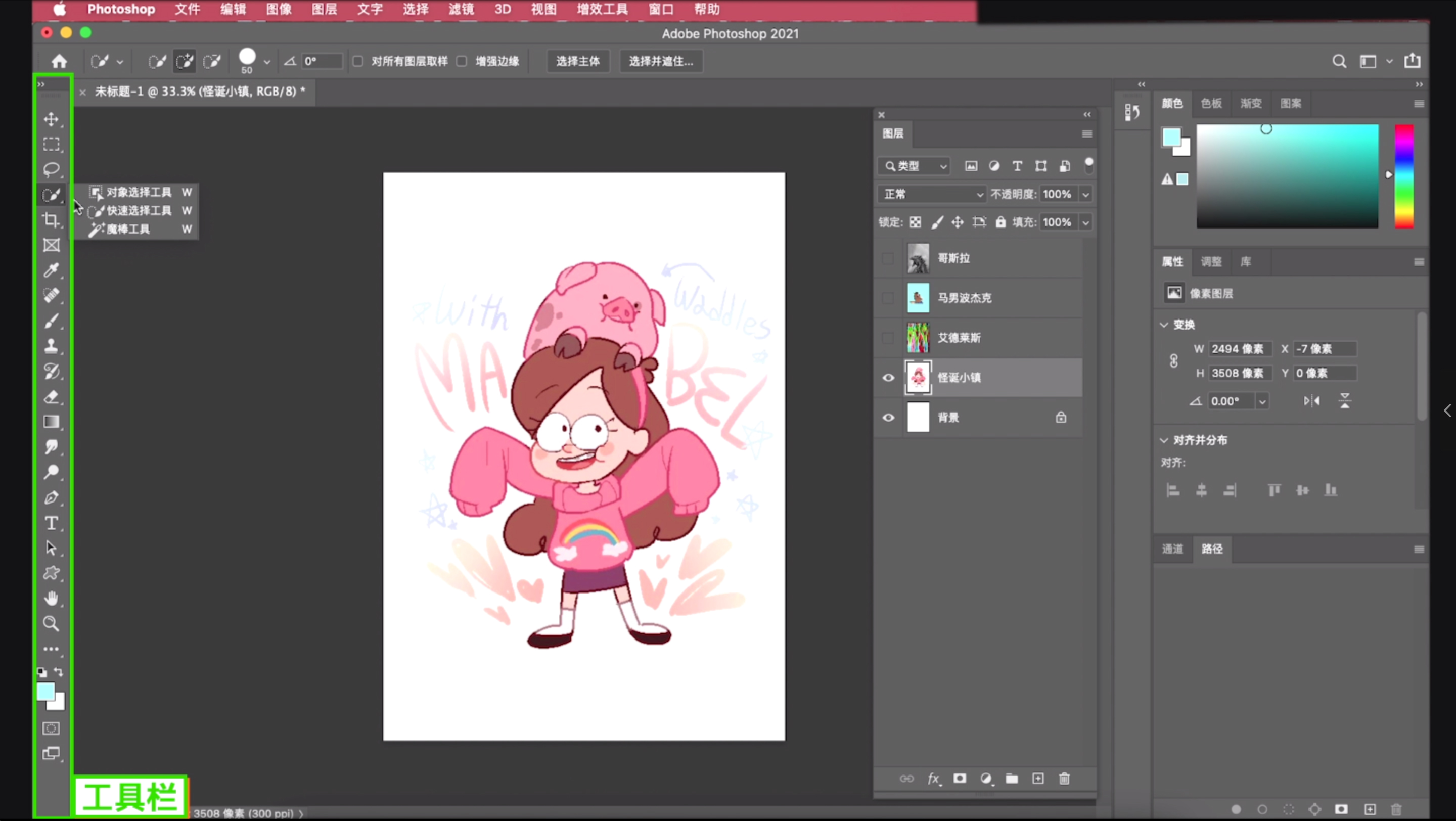This screenshot has width=1456, height=821.
Task: Enable 对所有图层取样 checkbox
Action: 358,61
